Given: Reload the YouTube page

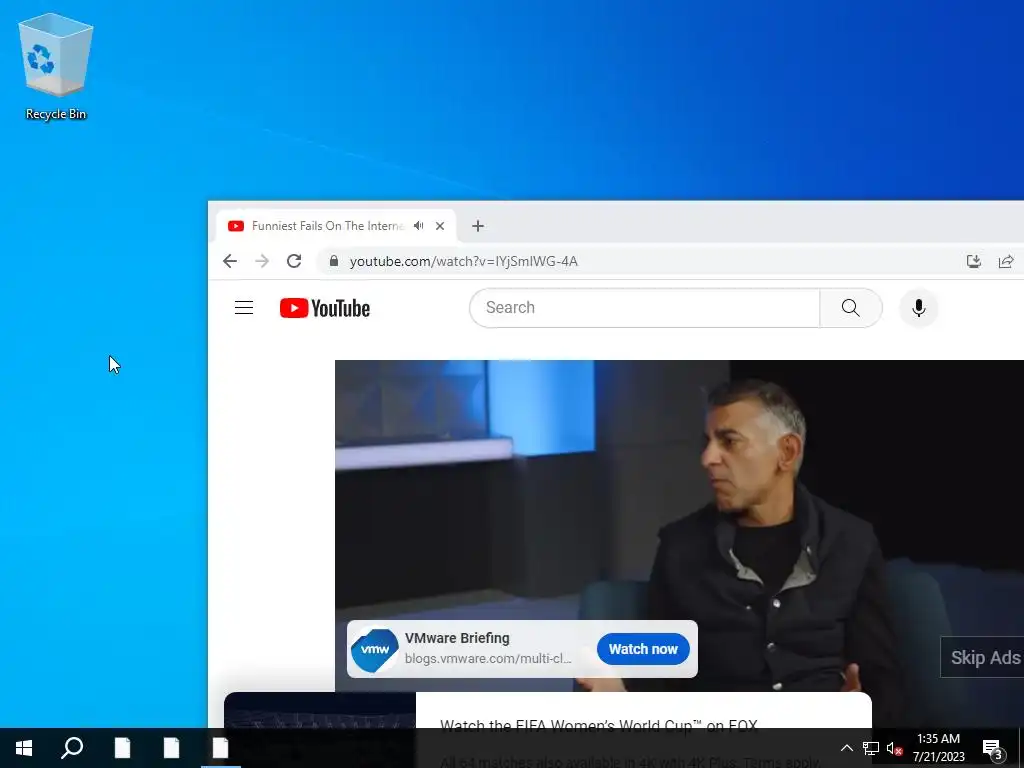Looking at the screenshot, I should coord(294,261).
